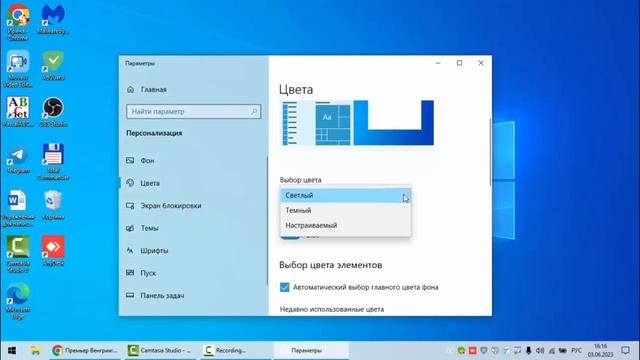Screen dimensions: 640x360
Task: Choose 'Светлый' in the color dropdown
Action: 345,195
